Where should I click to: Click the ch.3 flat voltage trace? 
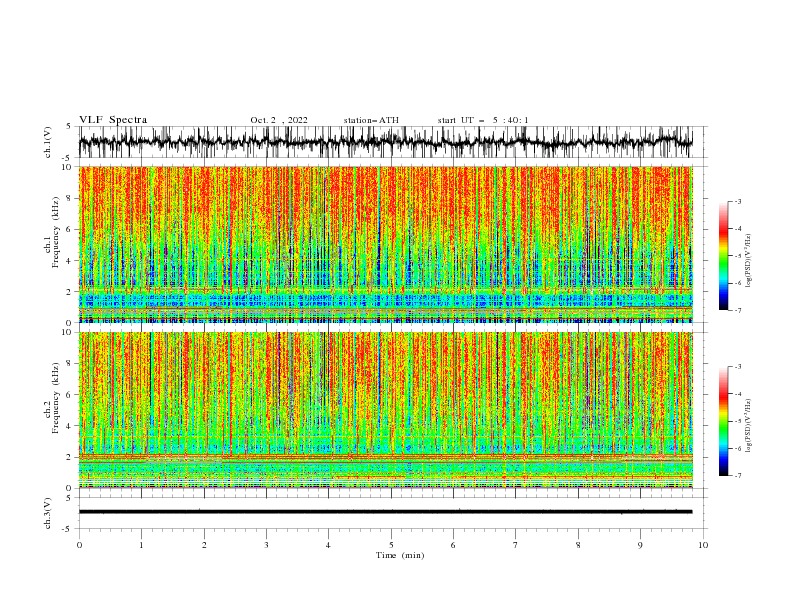(x=385, y=512)
